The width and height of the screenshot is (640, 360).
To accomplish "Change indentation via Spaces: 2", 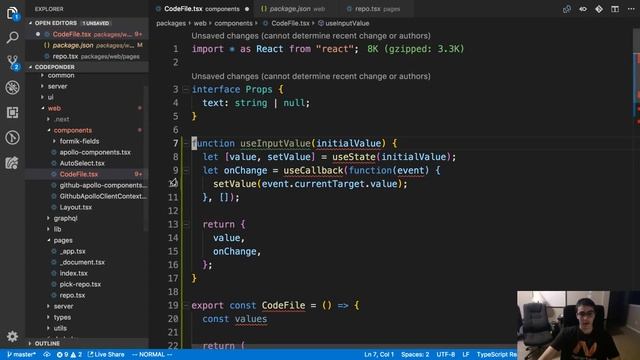I will (x=415, y=354).
